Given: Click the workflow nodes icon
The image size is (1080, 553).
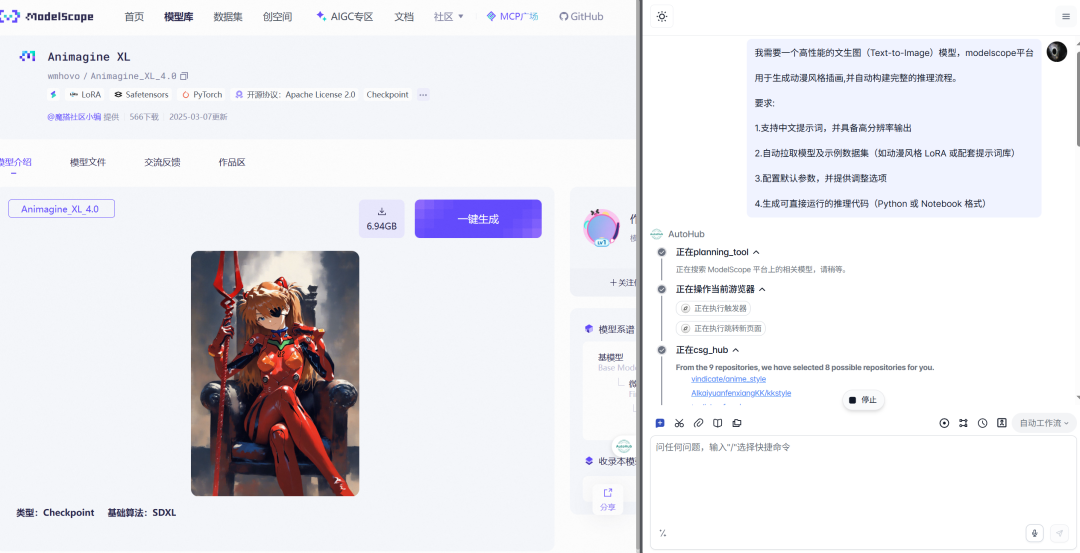Looking at the screenshot, I should click(x=964, y=423).
